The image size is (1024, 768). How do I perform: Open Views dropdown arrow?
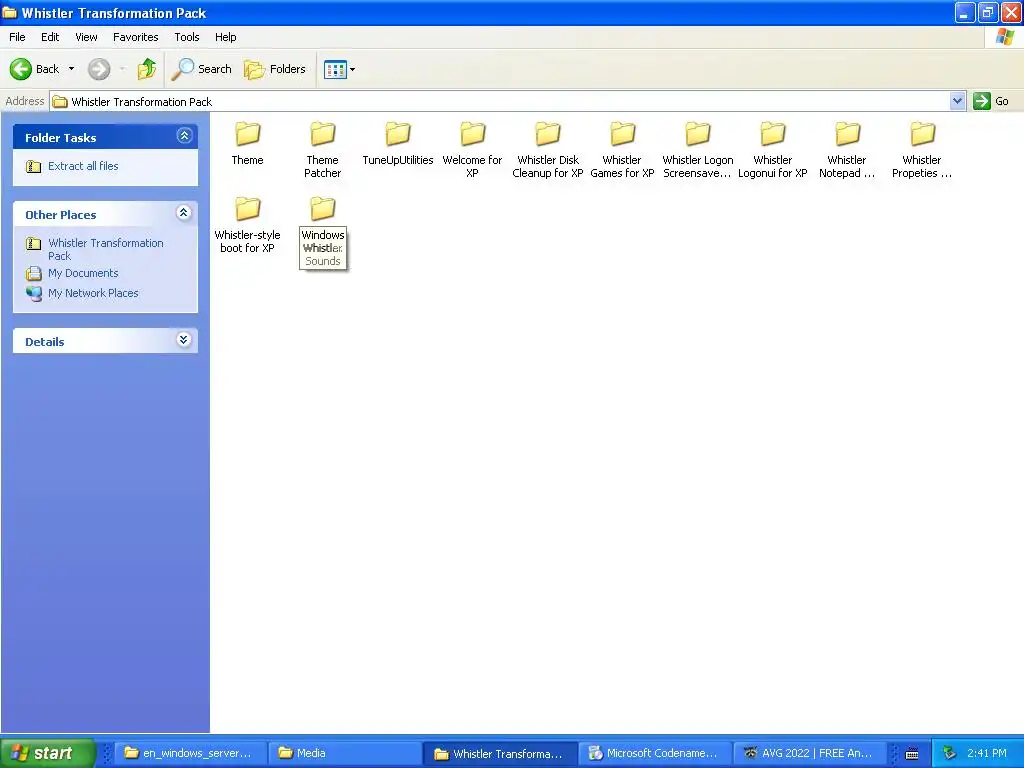(x=353, y=69)
